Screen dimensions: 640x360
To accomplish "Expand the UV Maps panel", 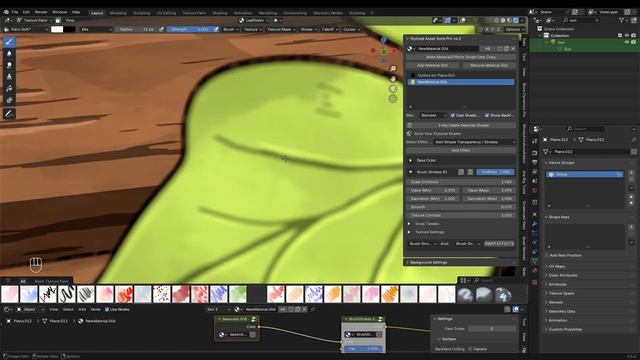I will coord(557,266).
